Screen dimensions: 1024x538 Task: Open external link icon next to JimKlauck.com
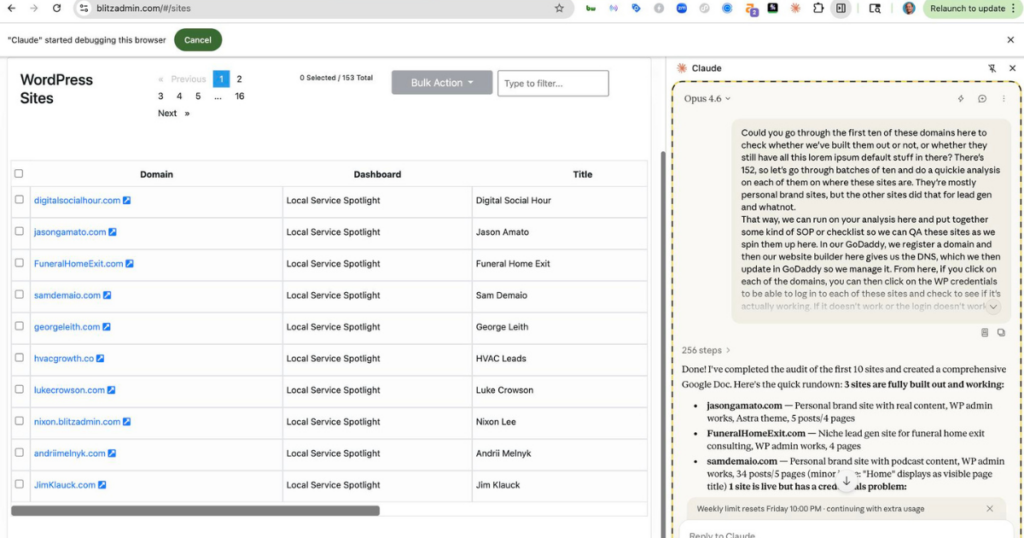tap(102, 485)
